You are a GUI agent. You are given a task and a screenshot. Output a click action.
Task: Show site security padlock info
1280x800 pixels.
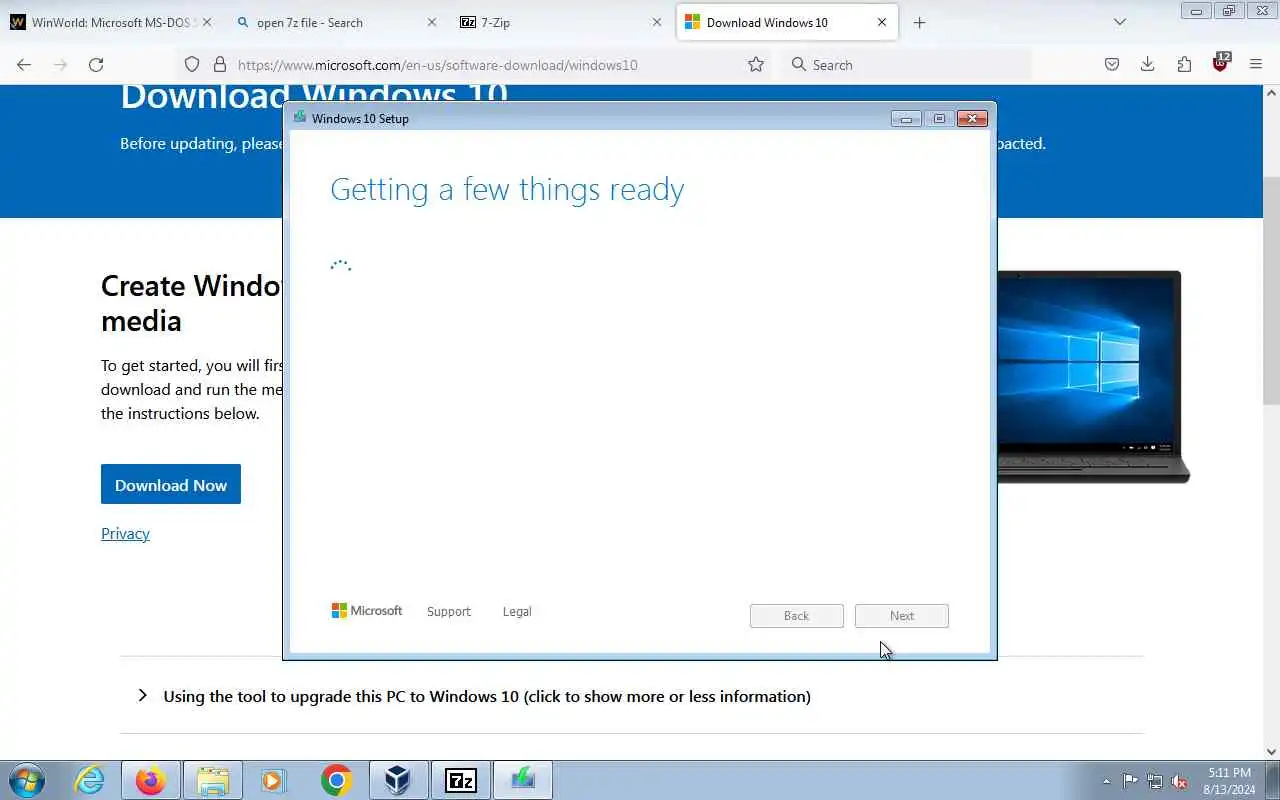click(220, 64)
